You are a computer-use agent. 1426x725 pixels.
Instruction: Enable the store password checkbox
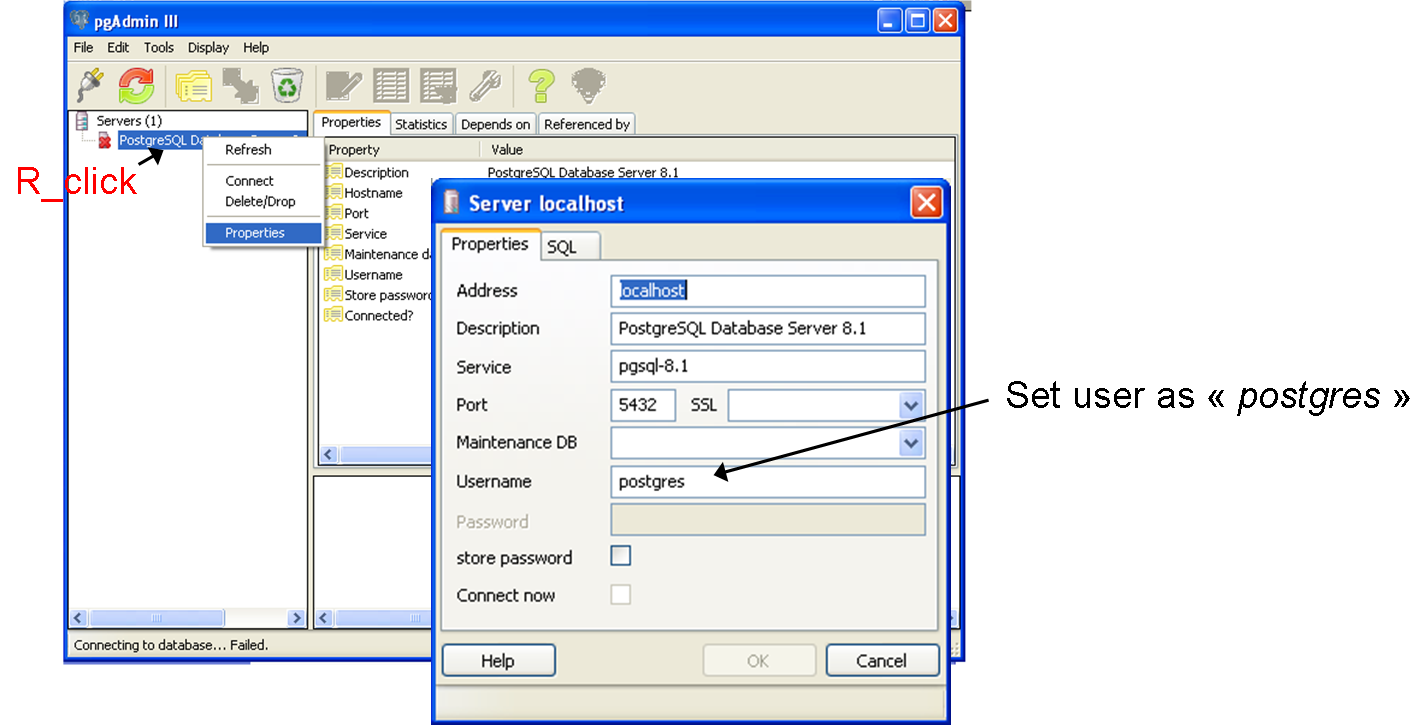(x=621, y=556)
